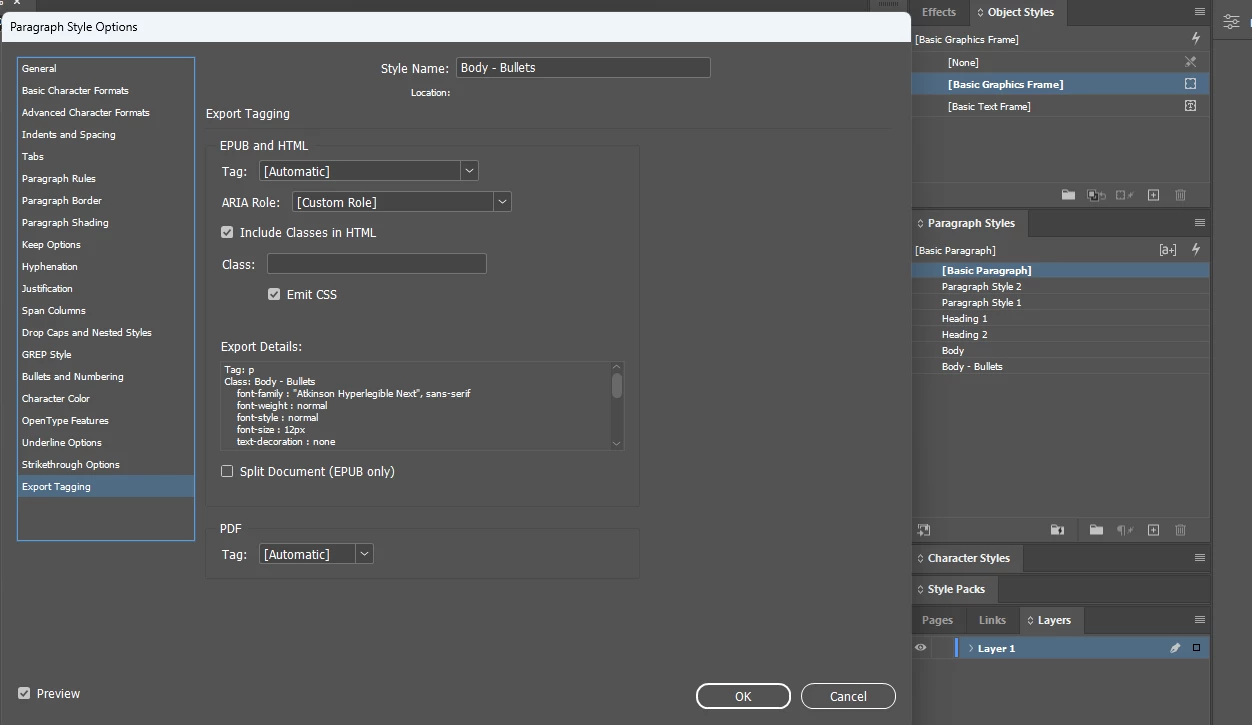Confirm dialog with OK button
The image size is (1252, 725).
point(743,696)
